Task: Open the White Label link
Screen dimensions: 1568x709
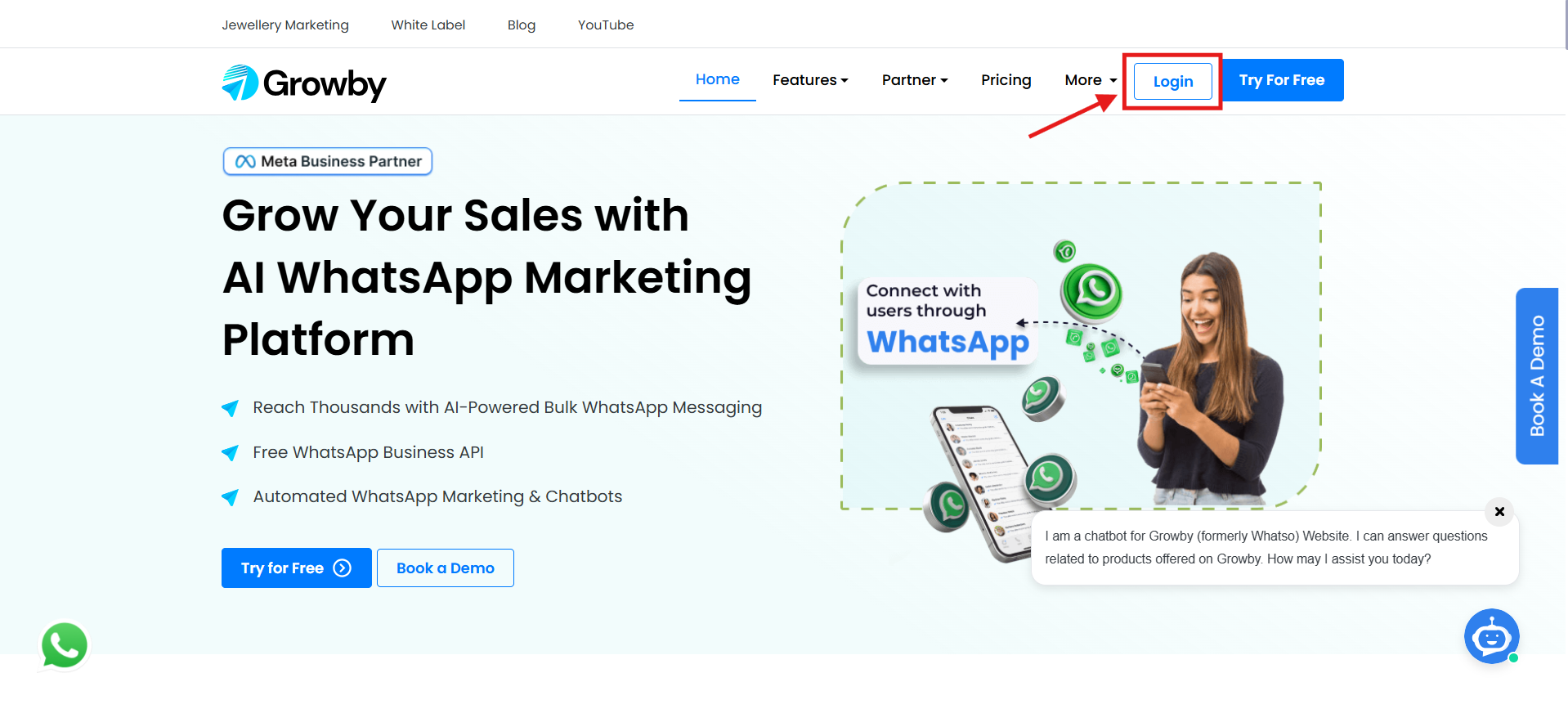Action: click(428, 25)
